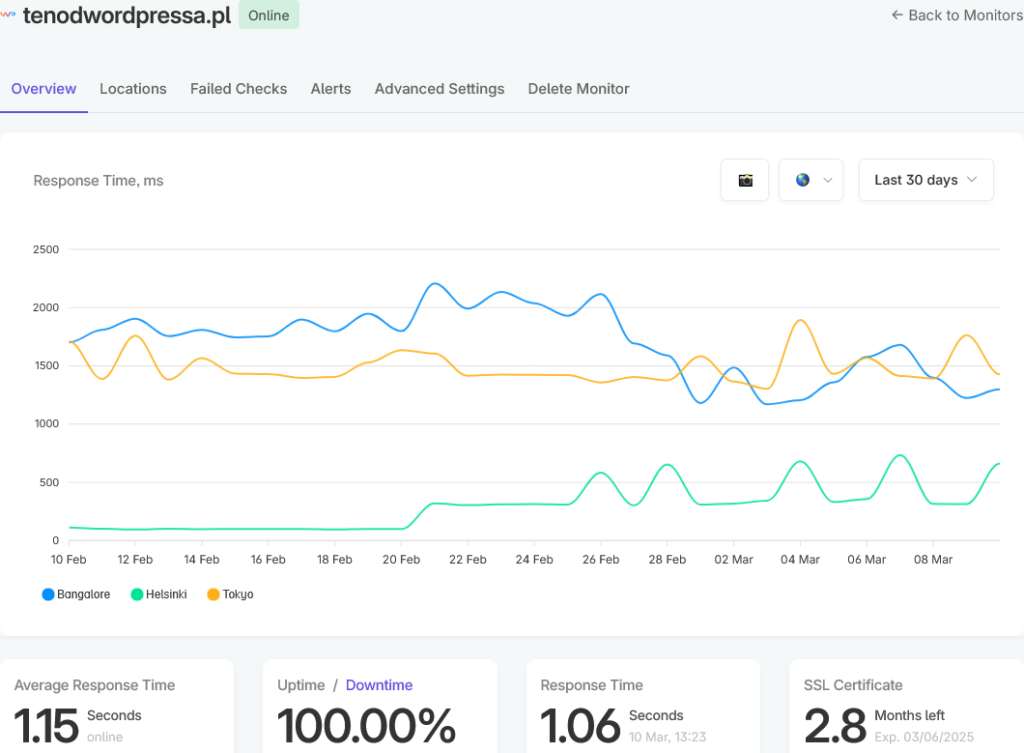Click the Response Time, ms chart title
The height and width of the screenshot is (753, 1024).
(x=99, y=181)
